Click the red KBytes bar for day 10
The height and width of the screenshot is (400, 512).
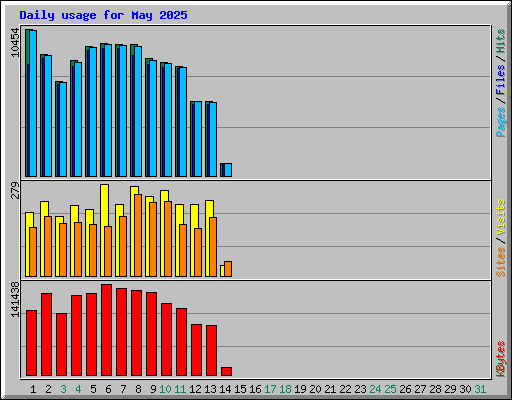tap(166, 340)
